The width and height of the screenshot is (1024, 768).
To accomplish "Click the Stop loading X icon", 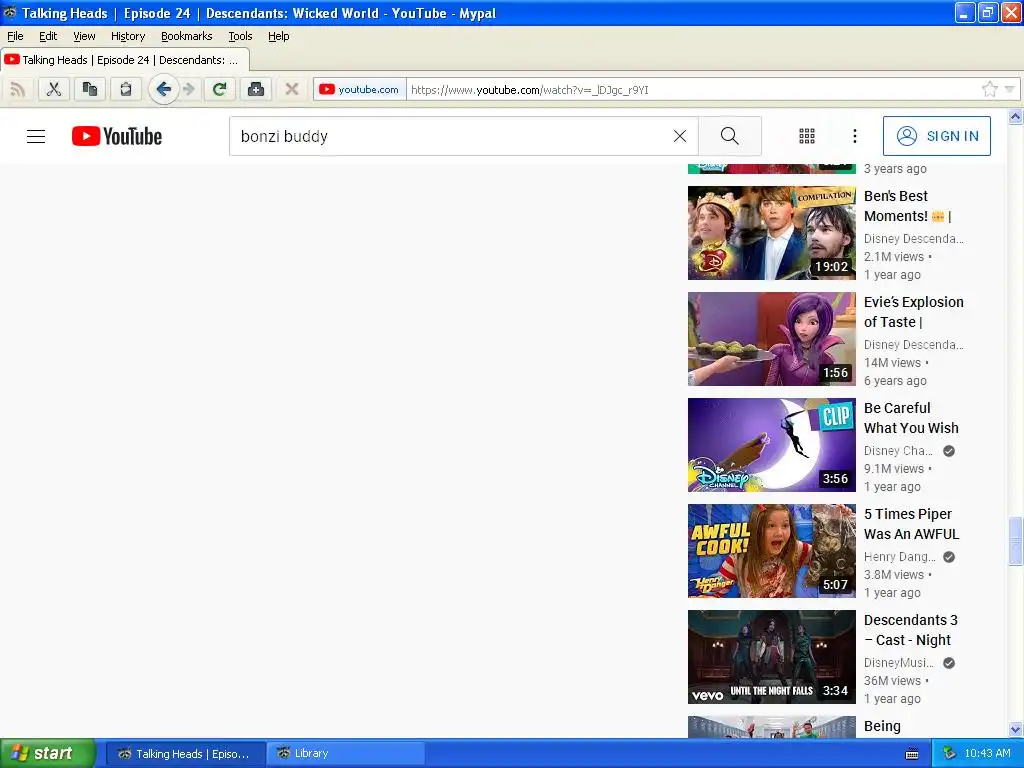I will pyautogui.click(x=292, y=89).
